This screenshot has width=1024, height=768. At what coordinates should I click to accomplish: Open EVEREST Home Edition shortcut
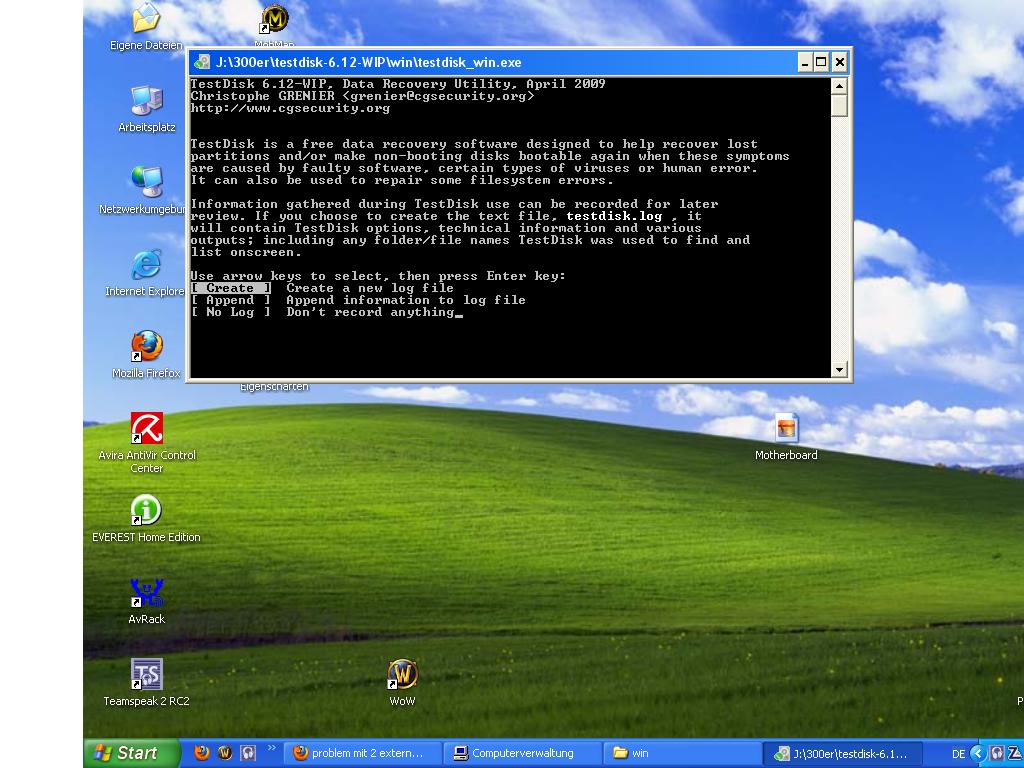pyautogui.click(x=146, y=519)
